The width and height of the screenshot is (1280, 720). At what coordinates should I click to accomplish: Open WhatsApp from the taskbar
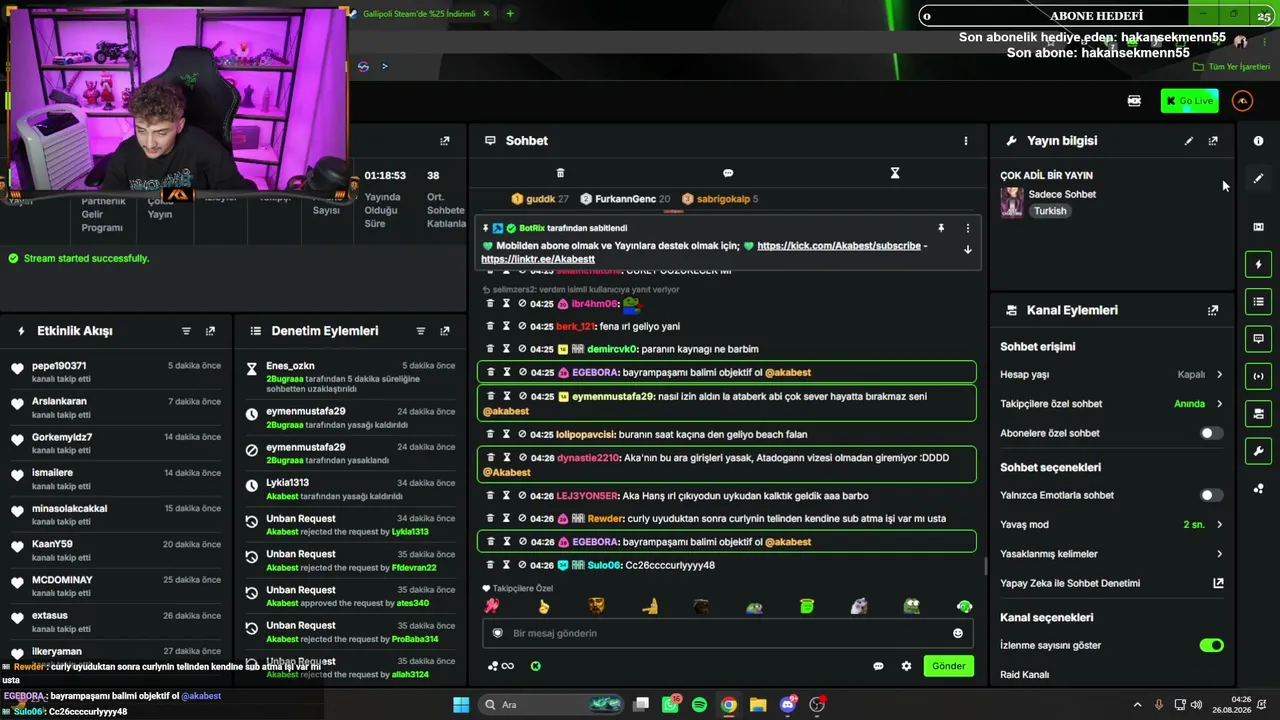[670, 705]
